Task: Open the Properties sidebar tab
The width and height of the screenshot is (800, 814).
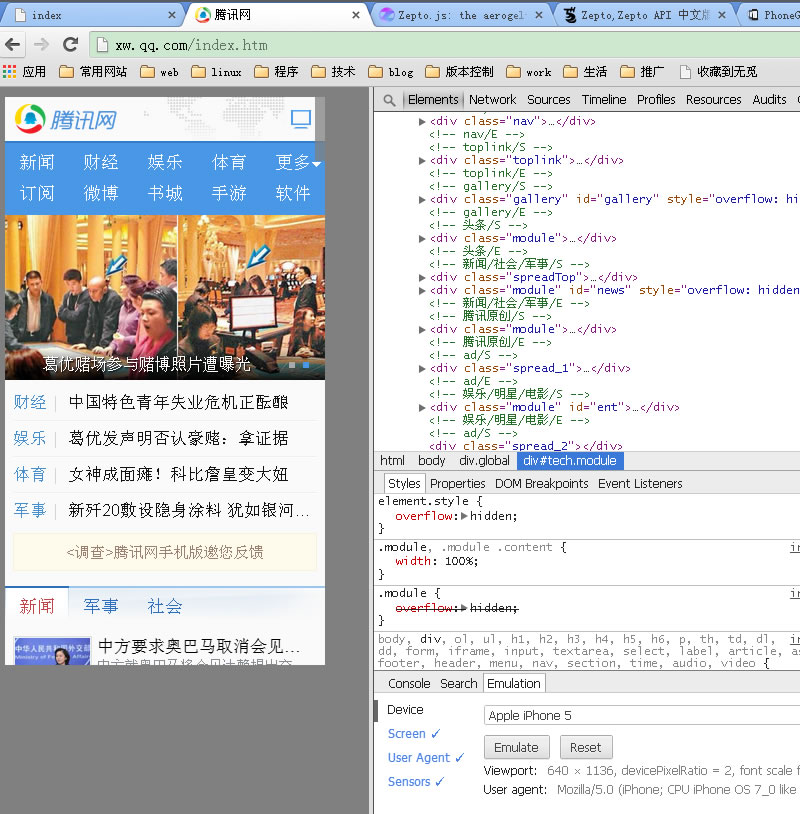Action: point(457,484)
